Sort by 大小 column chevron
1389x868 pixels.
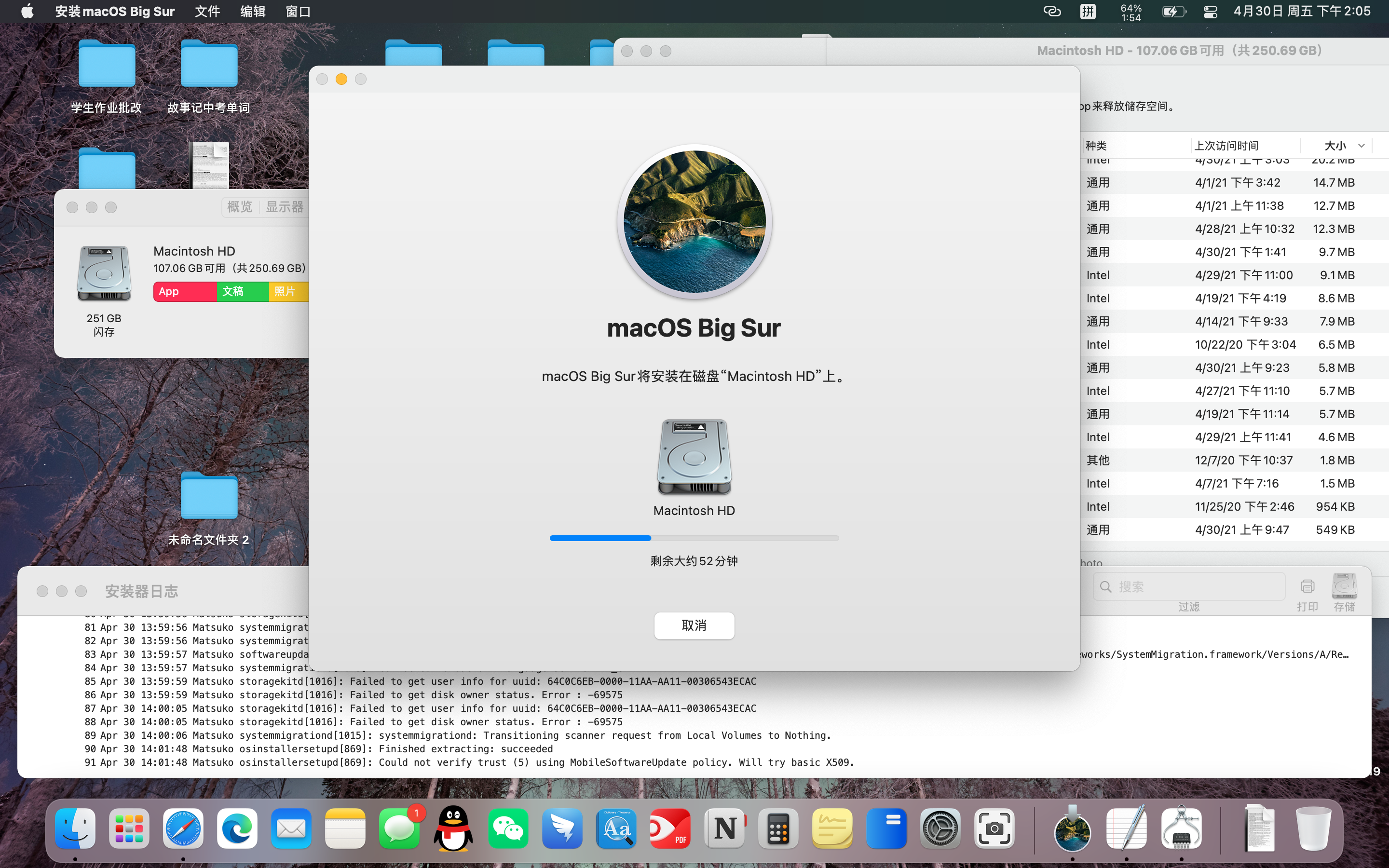pos(1361,146)
